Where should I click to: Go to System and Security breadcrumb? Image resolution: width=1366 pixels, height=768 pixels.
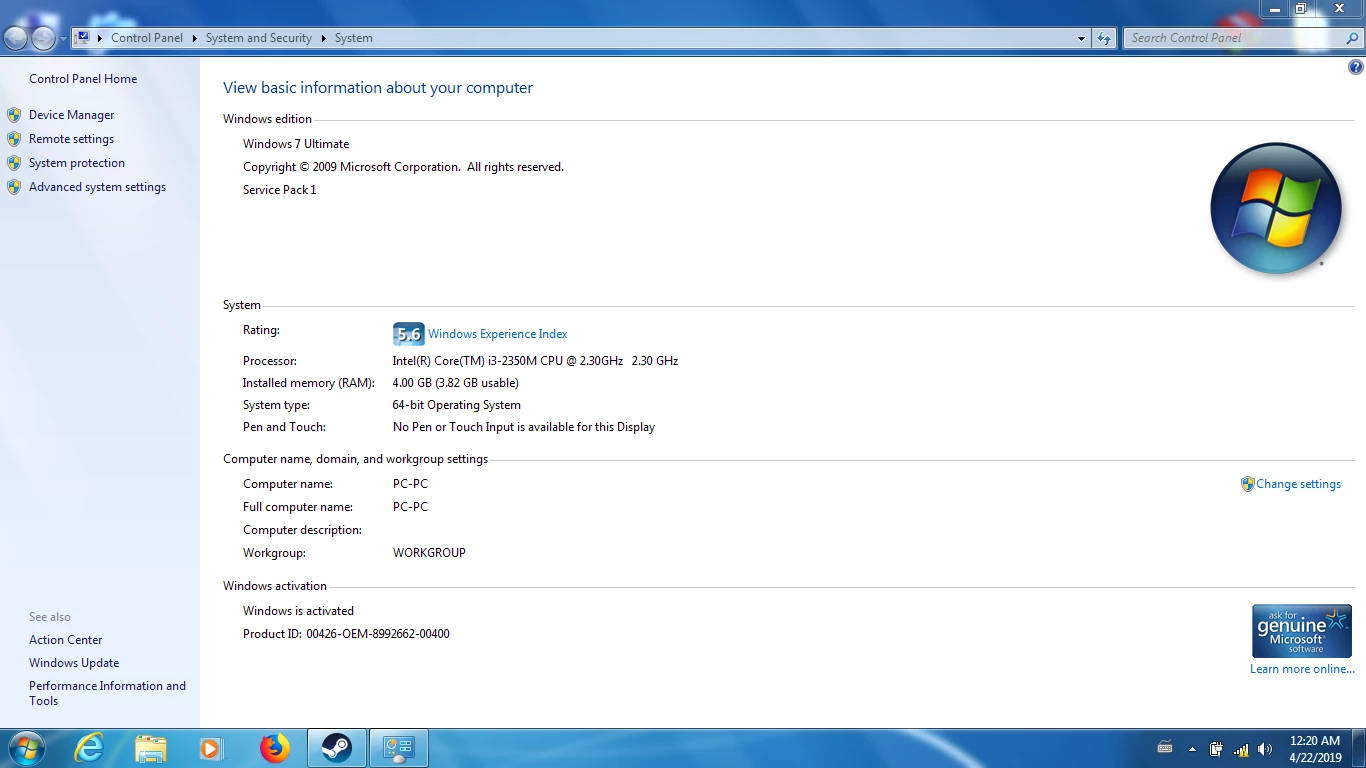pos(259,38)
